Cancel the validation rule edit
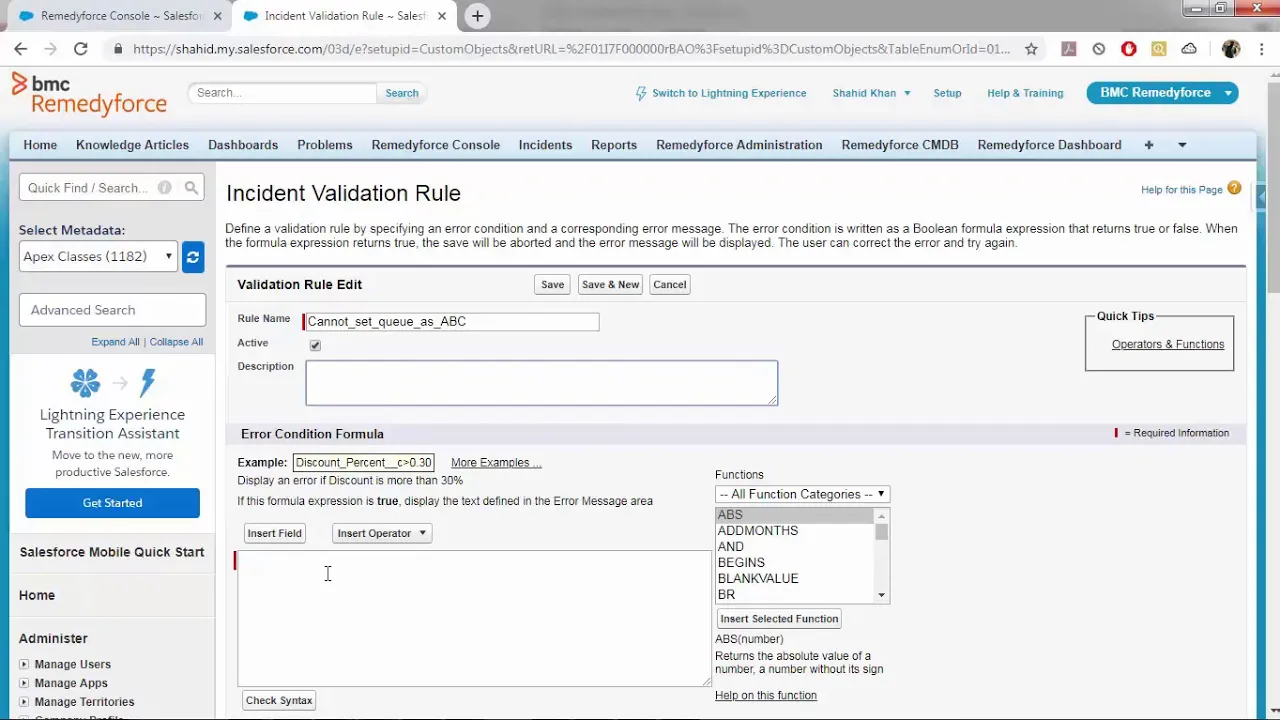The width and height of the screenshot is (1280, 720). click(669, 285)
